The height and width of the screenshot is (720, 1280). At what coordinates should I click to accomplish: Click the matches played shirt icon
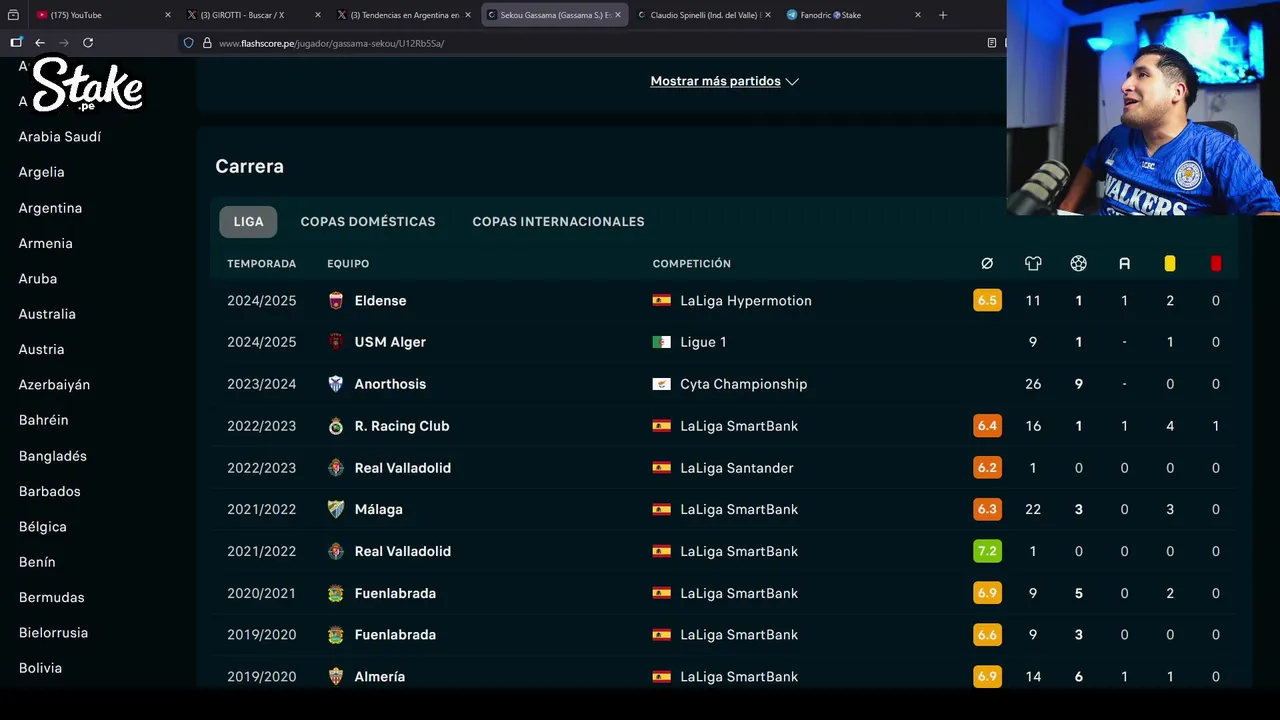tap(1033, 264)
